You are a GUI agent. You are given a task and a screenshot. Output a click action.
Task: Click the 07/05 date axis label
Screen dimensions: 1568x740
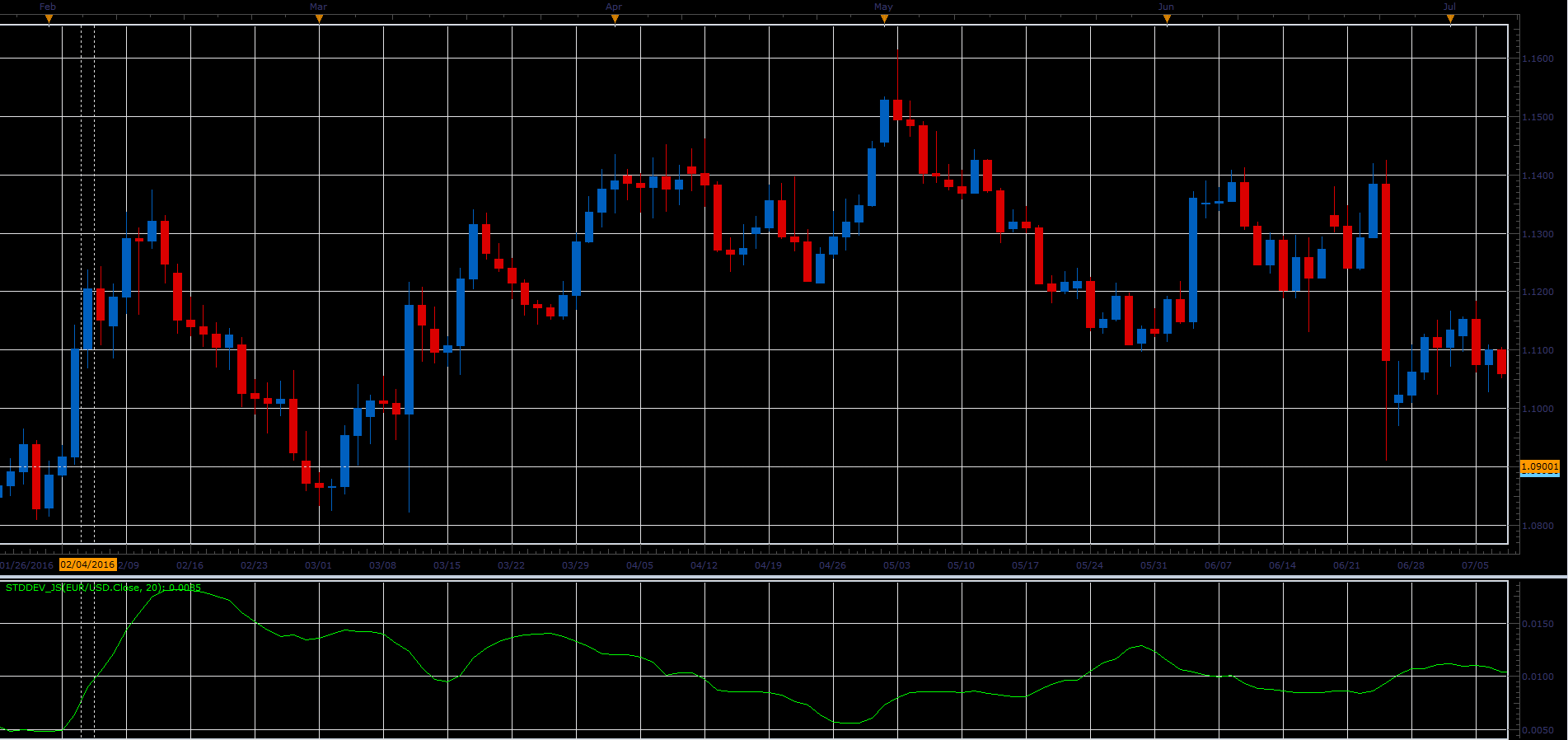1475,565
